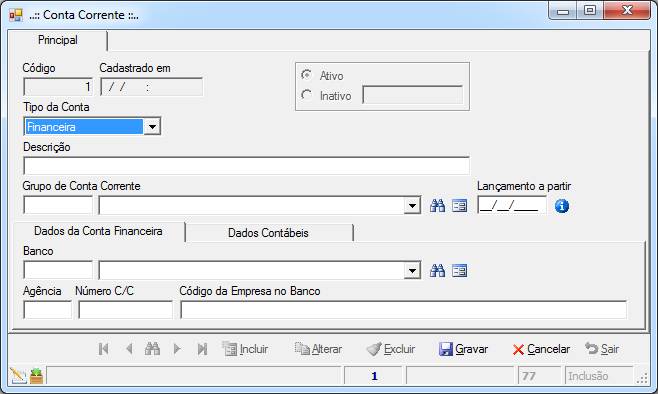Switch to the Dados Contábeis tab
The width and height of the screenshot is (658, 394).
tap(268, 233)
